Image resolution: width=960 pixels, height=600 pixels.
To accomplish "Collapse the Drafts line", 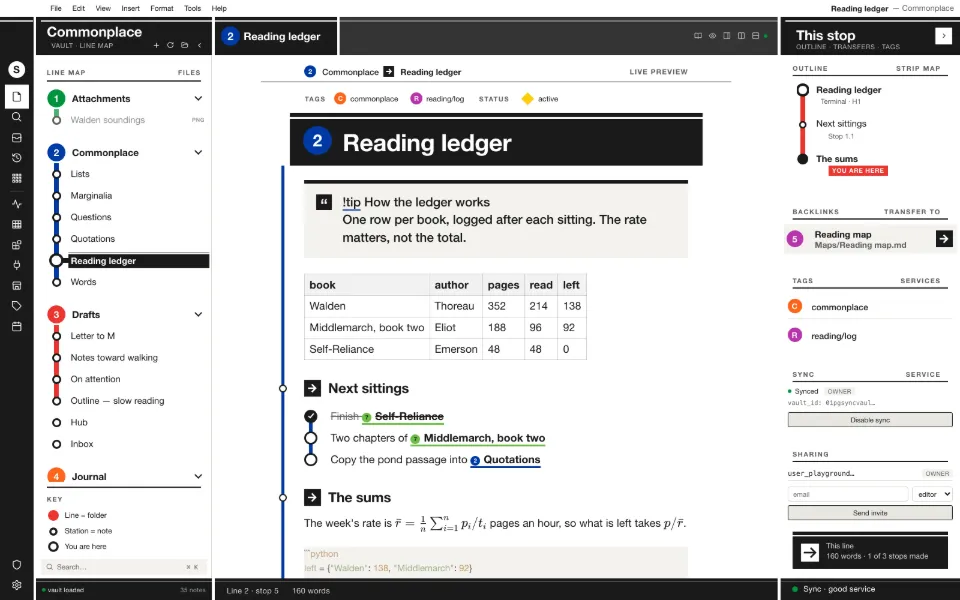I will point(198,315).
